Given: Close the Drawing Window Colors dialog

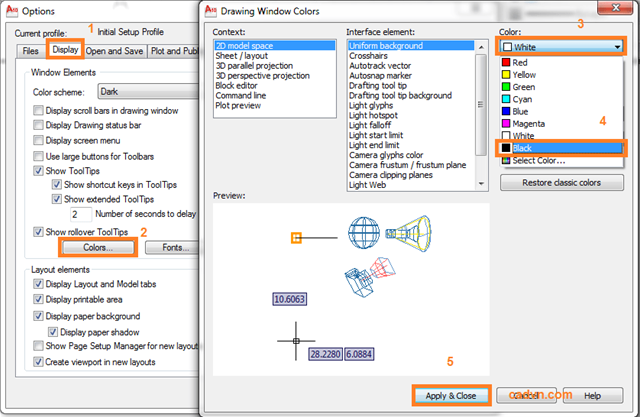Looking at the screenshot, I should coord(615,8).
